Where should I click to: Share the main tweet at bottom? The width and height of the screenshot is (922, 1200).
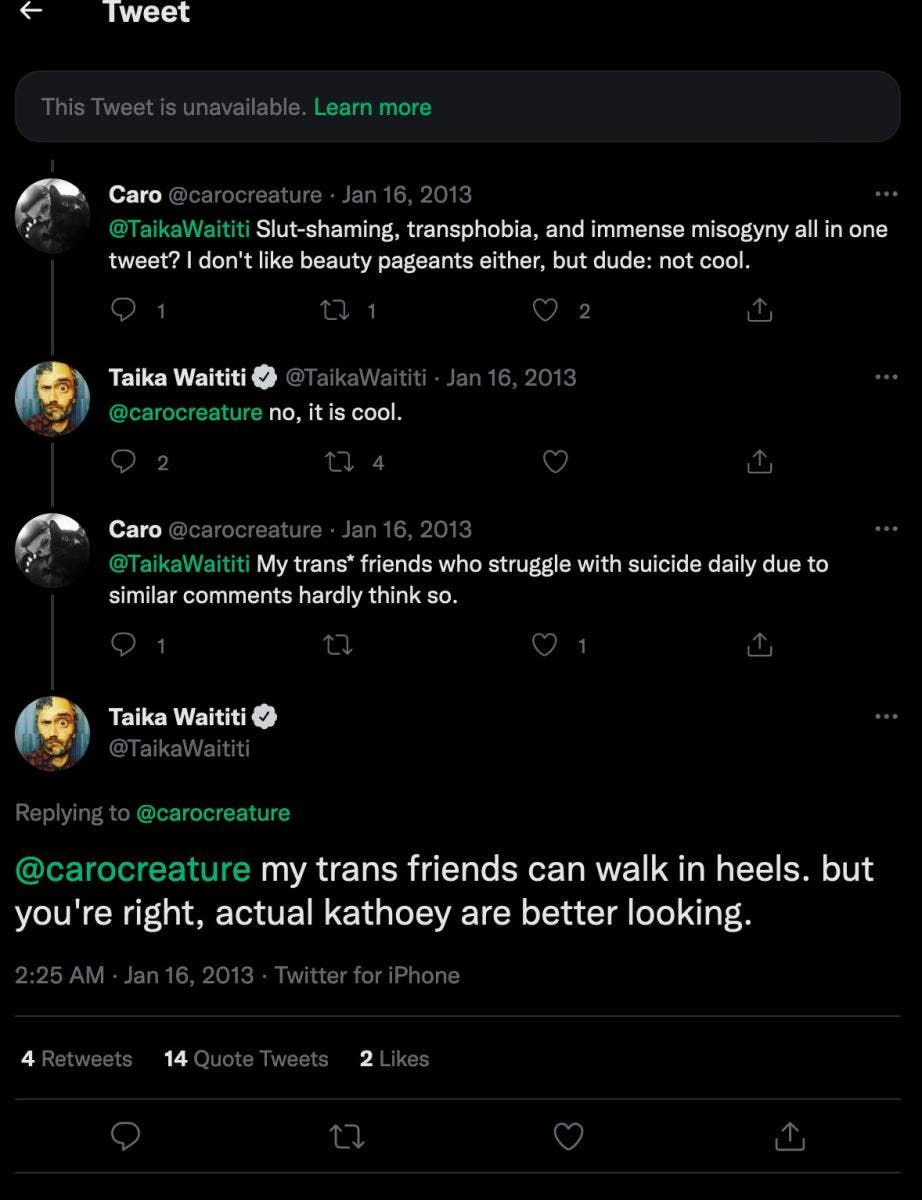[x=790, y=1136]
